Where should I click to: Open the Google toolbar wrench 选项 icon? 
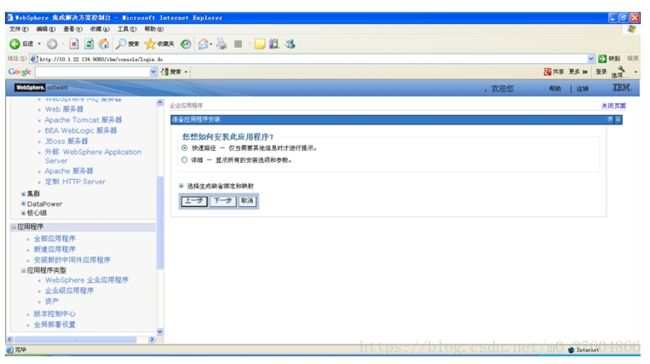pyautogui.click(x=618, y=72)
